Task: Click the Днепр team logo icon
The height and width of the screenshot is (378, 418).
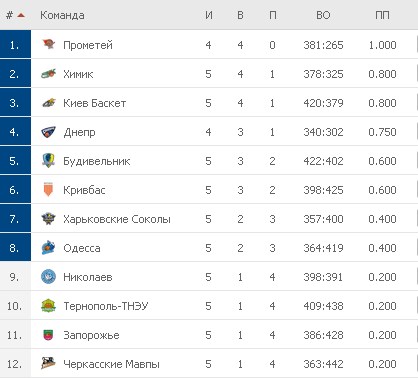Action: tap(49, 132)
